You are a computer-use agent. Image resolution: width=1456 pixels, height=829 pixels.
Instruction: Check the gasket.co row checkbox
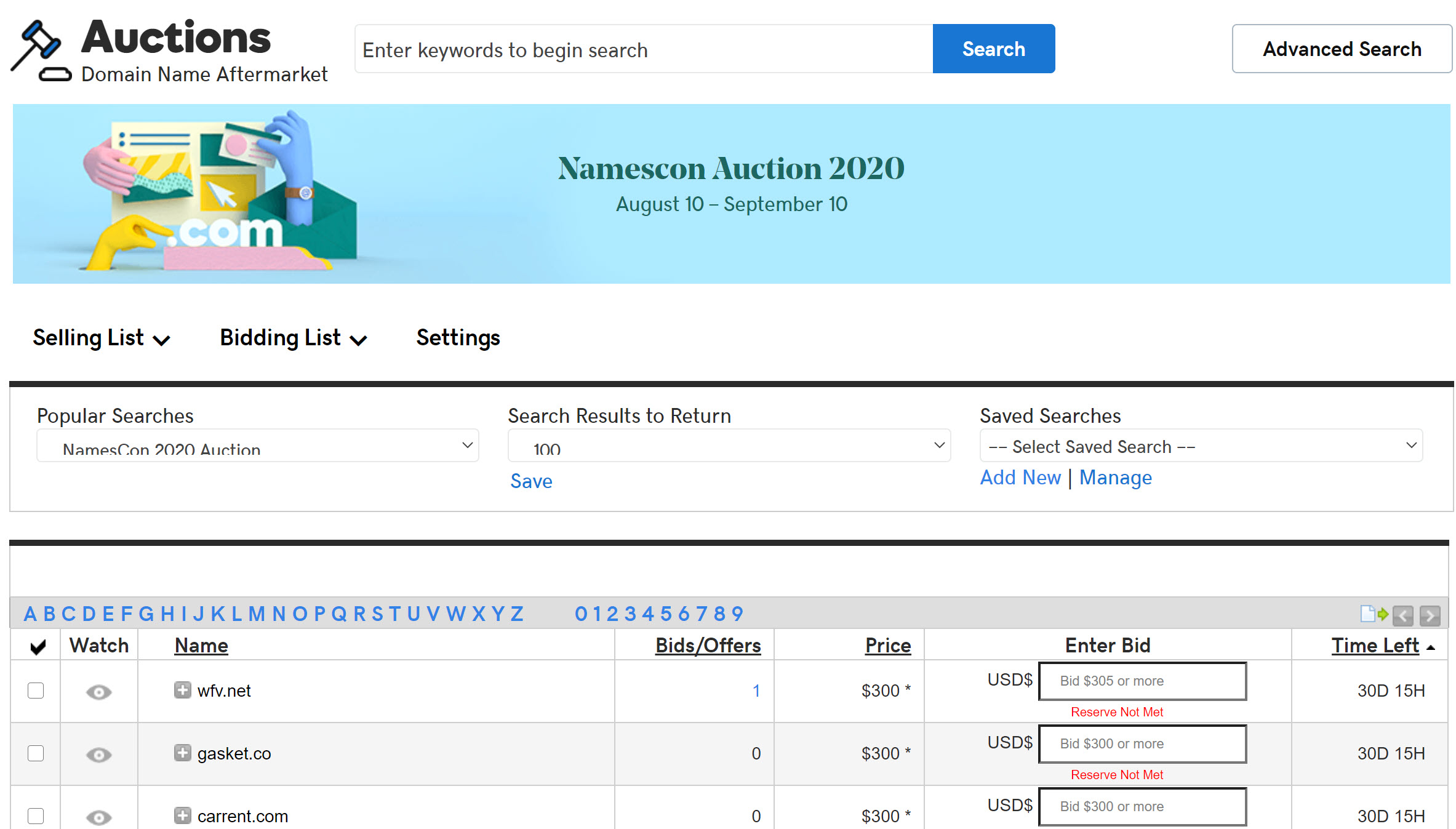(36, 753)
